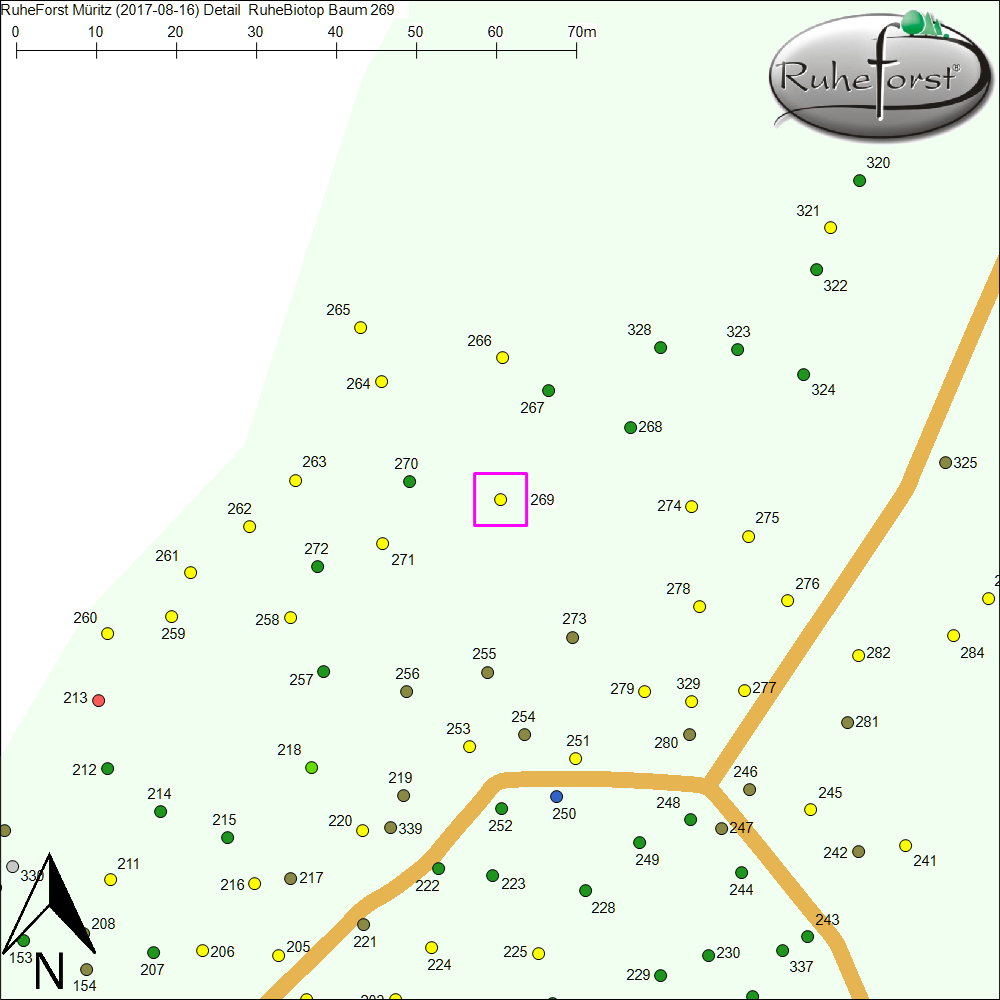Click the yellow marker for tree 265
1000x1000 pixels.
click(x=361, y=328)
